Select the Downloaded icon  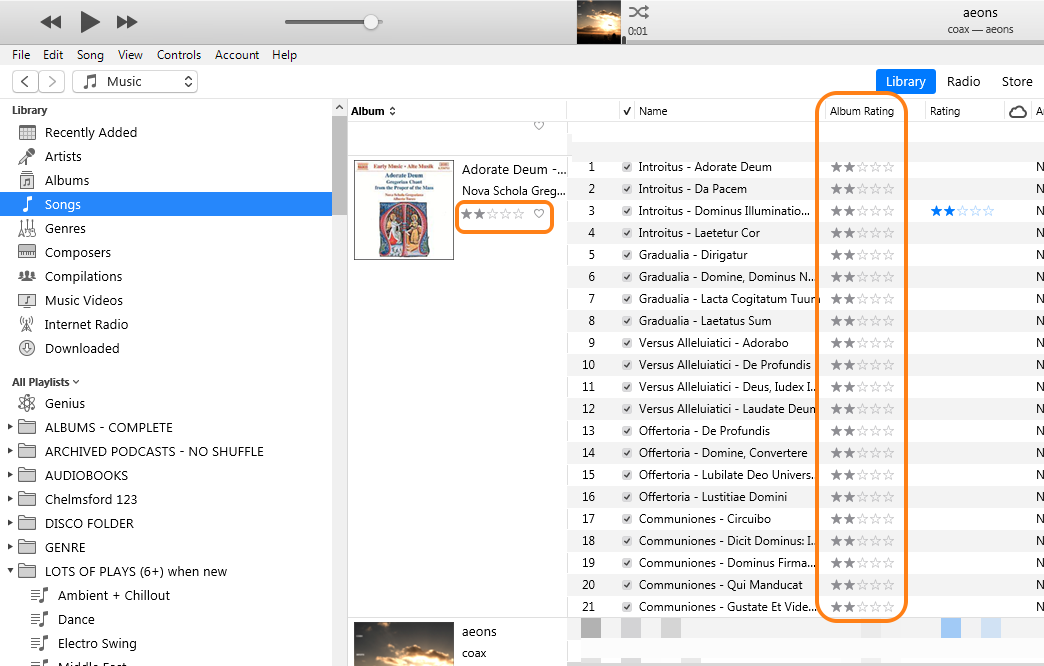(x=27, y=348)
